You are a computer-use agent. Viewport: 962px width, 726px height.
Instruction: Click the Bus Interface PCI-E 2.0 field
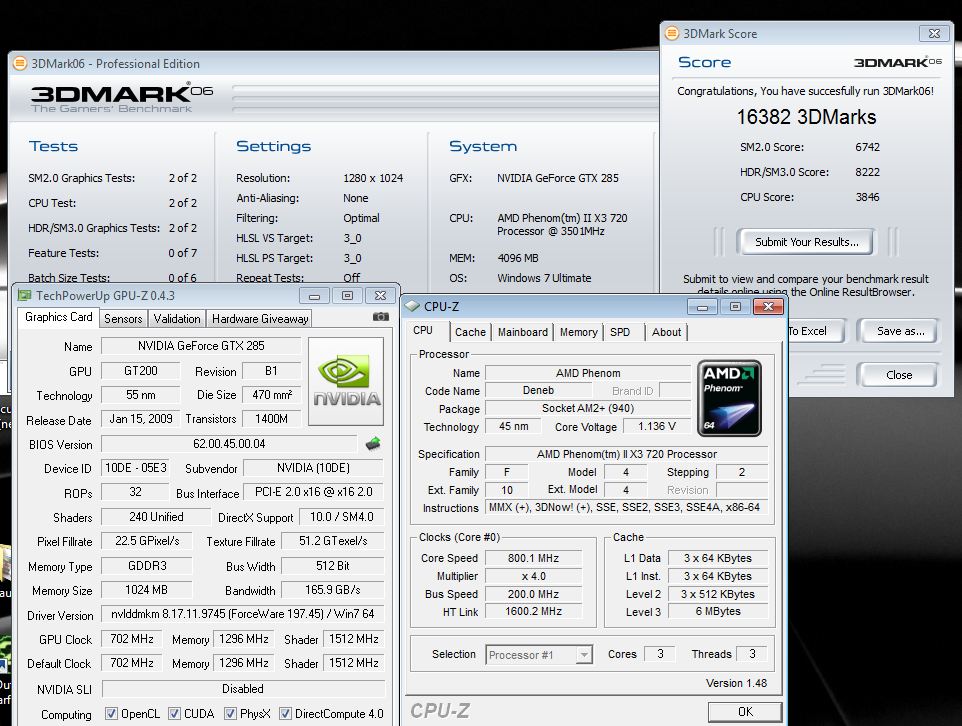[314, 492]
